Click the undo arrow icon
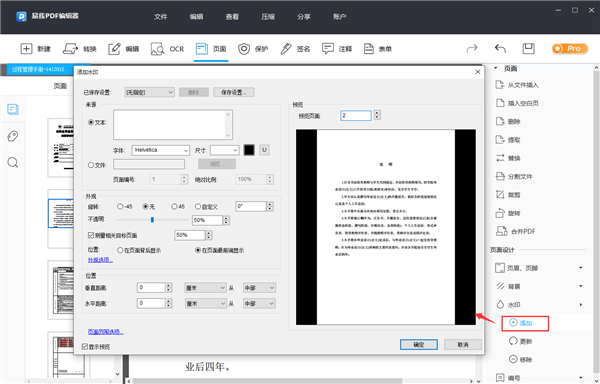Viewport: 600px width, 384px height. (x=500, y=48)
